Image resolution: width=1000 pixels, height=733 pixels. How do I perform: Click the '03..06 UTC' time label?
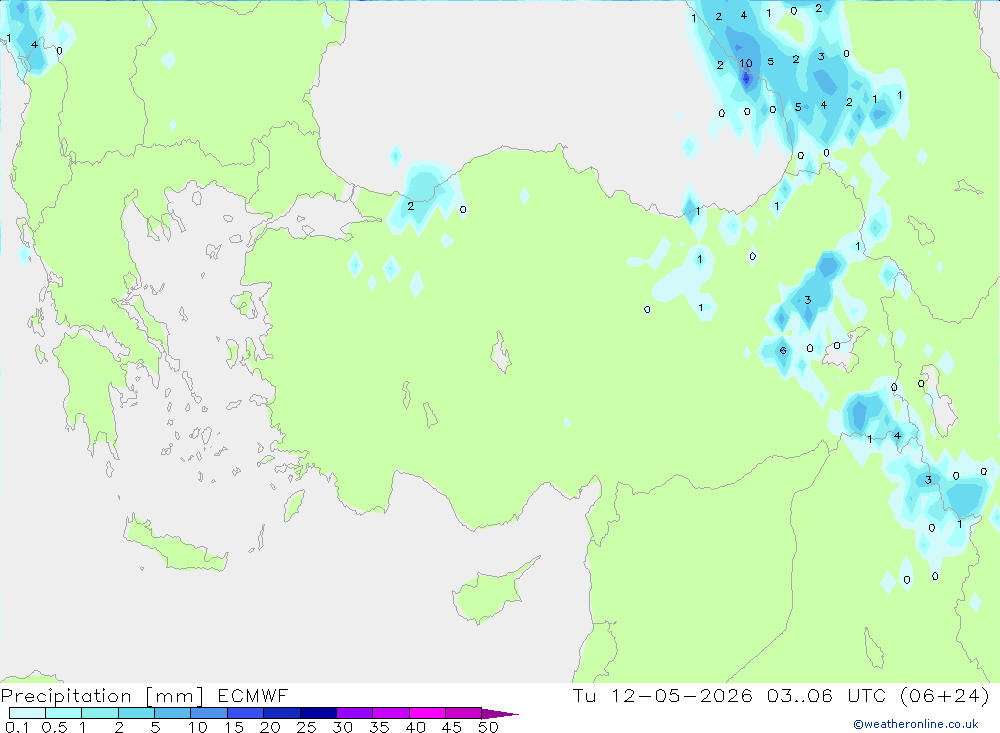tap(827, 696)
